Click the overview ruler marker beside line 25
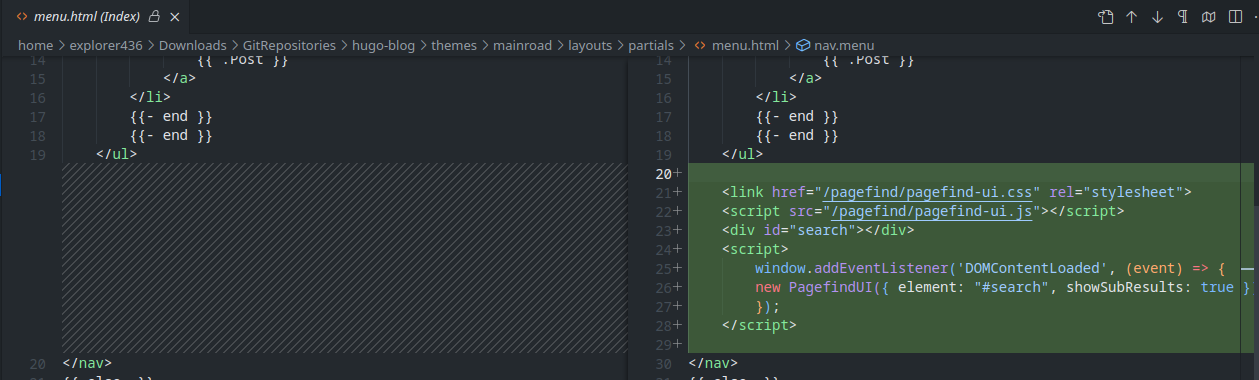The image size is (1259, 380). coord(1247,269)
